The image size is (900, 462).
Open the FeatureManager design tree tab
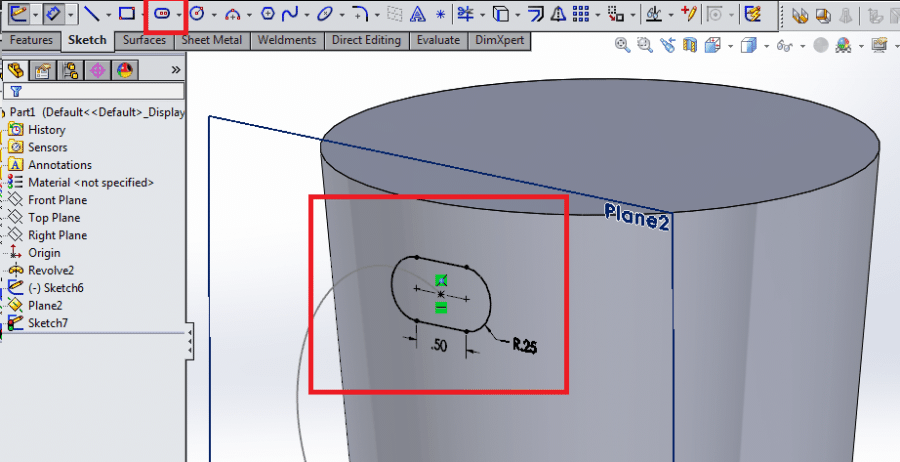(15, 70)
